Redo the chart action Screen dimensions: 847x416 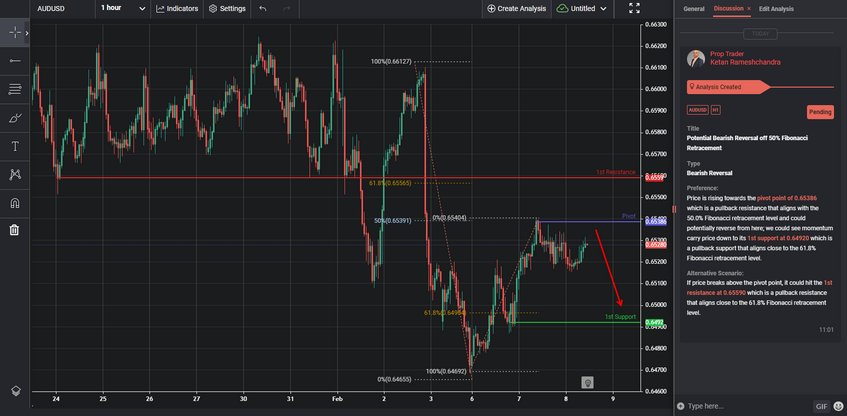point(287,9)
